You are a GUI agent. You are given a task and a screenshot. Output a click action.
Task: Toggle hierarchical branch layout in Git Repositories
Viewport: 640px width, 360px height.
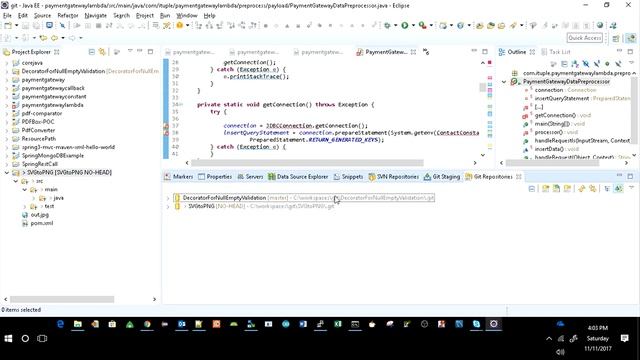tap(607, 189)
